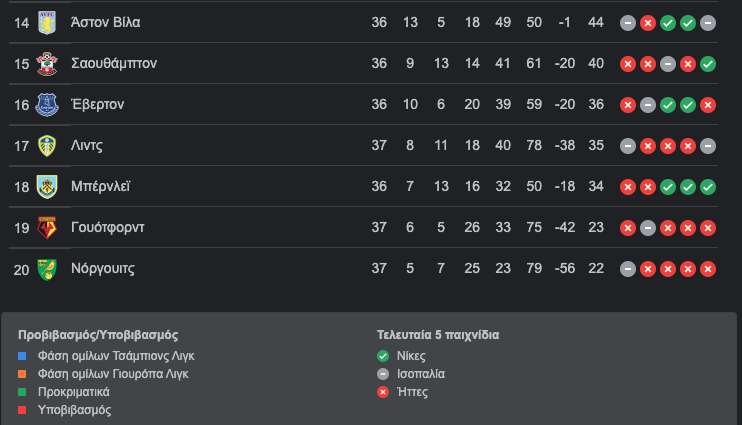742x425 pixels.
Task: Click Southampton's most recent win icon
Action: click(x=708, y=64)
